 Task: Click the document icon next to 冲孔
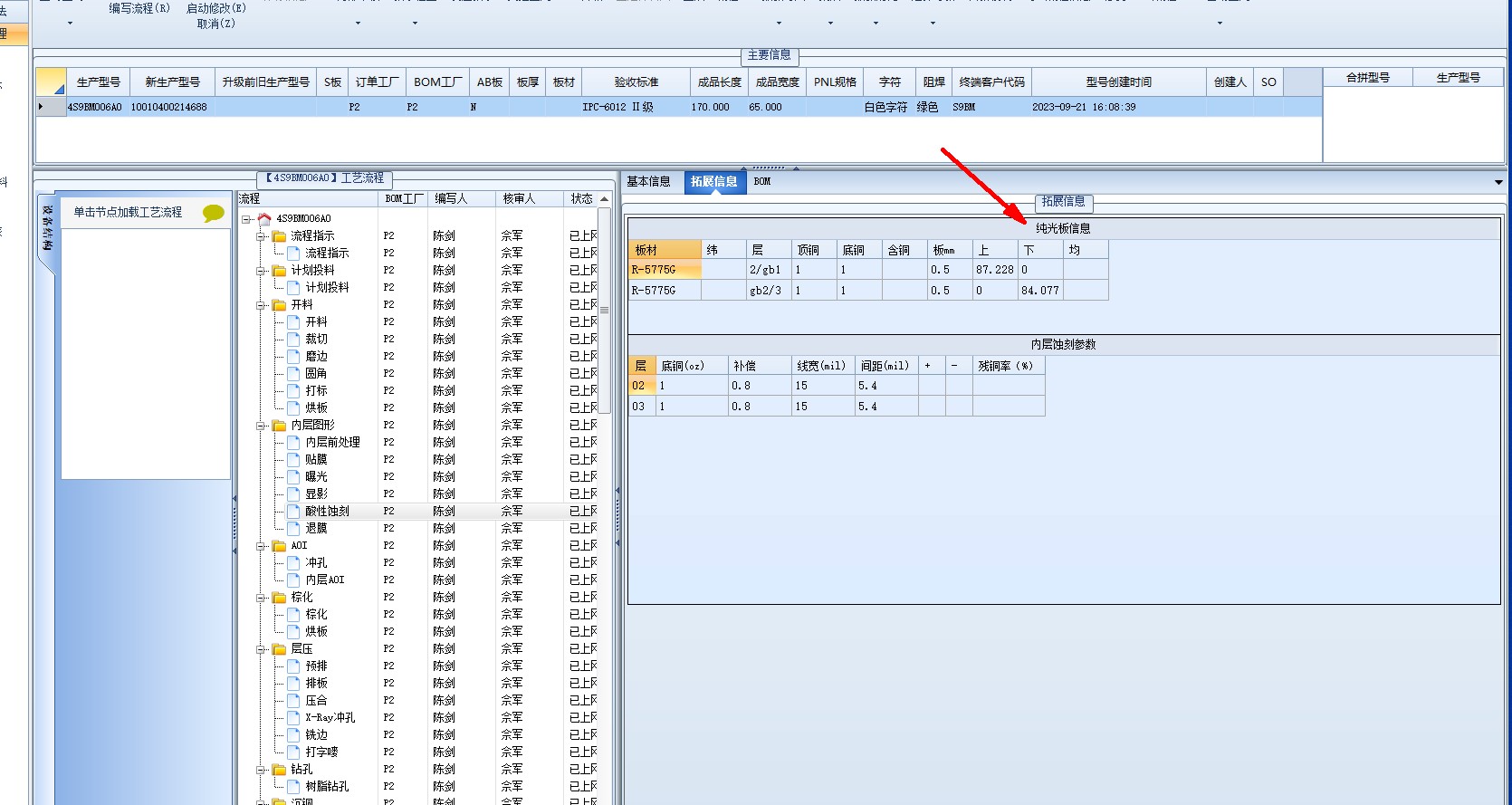(x=293, y=562)
